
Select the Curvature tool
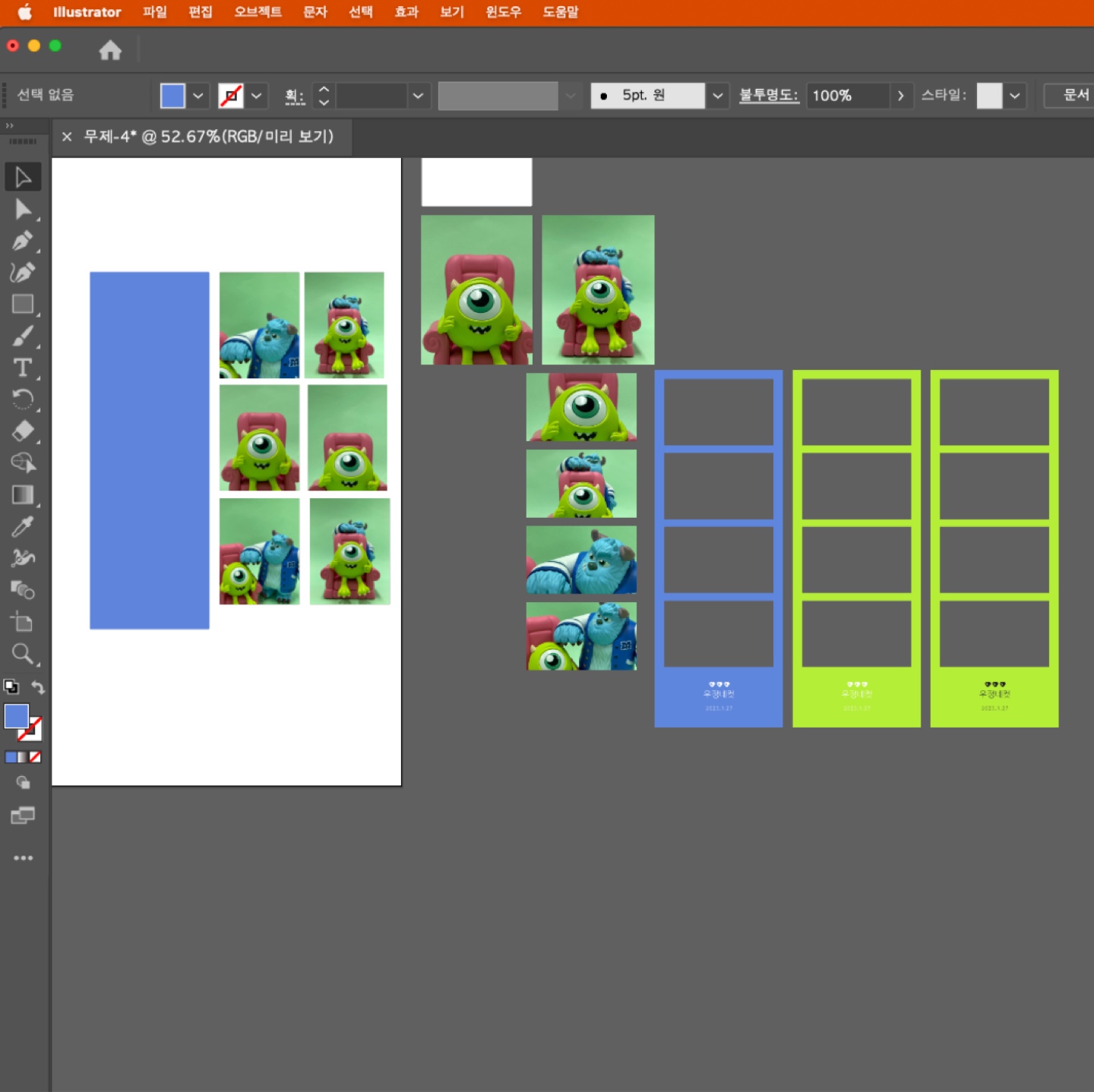pyautogui.click(x=23, y=273)
